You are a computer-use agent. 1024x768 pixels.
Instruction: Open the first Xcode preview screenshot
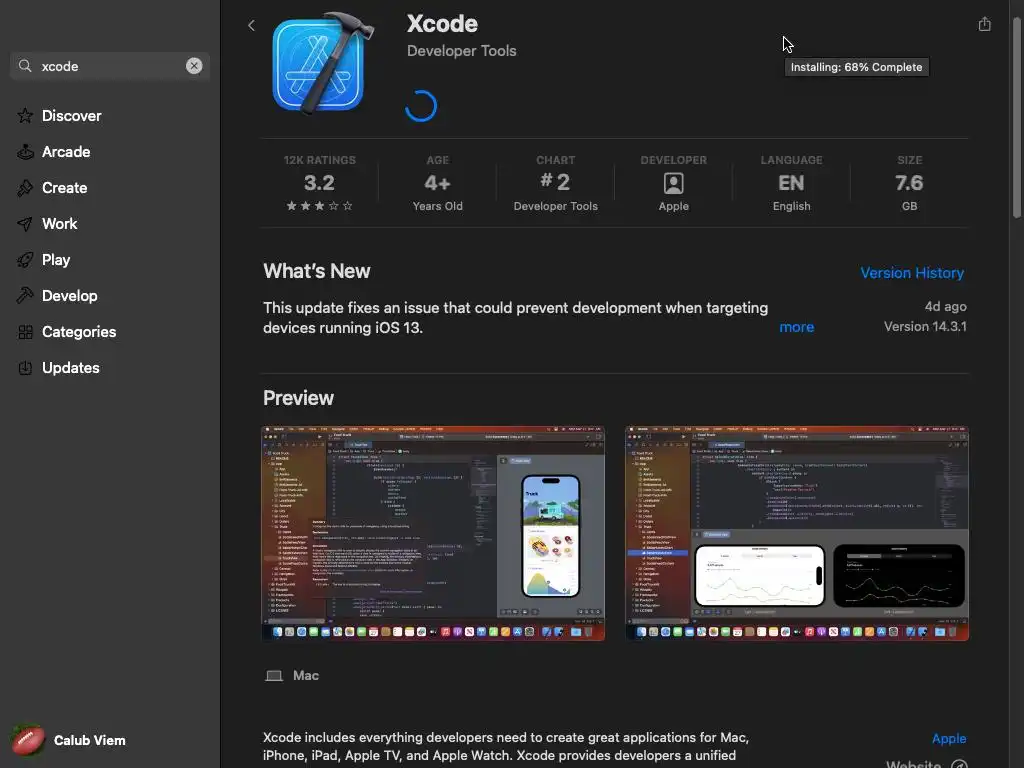click(x=433, y=534)
